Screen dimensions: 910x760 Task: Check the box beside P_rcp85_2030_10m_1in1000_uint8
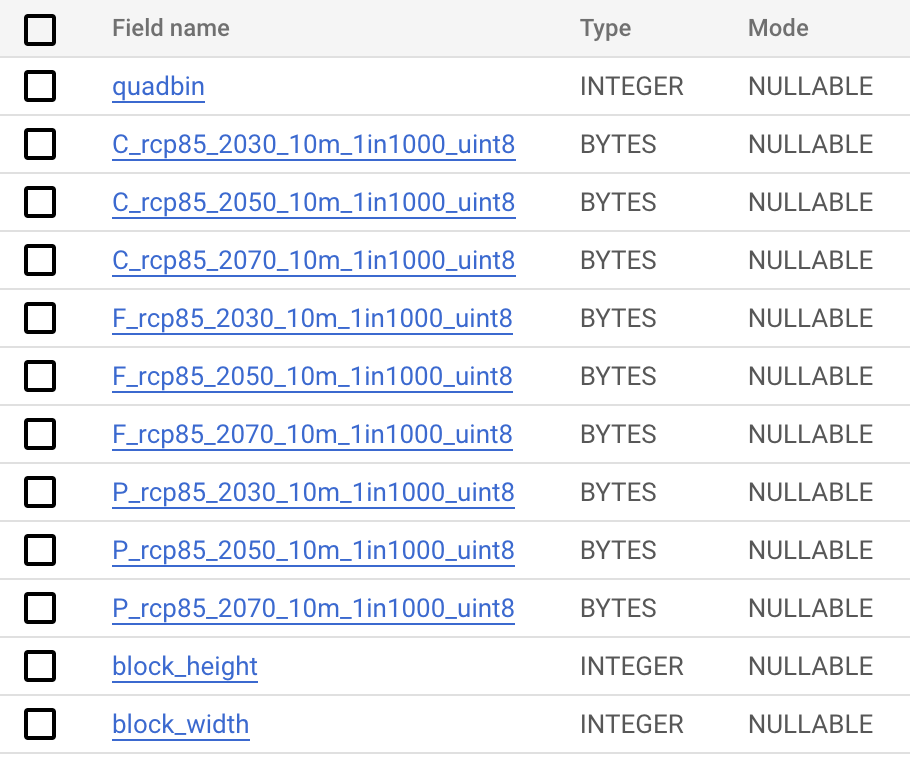(x=40, y=492)
